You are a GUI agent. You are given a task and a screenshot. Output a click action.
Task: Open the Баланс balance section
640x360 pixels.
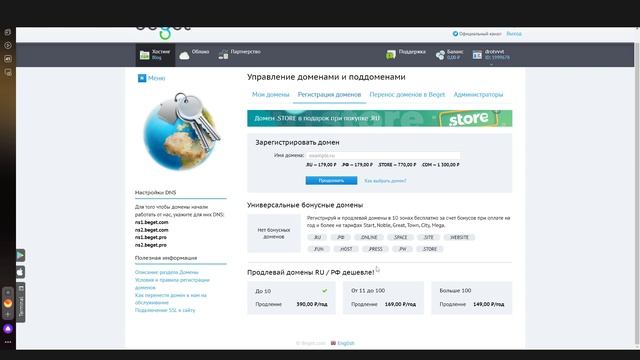[x=449, y=54]
